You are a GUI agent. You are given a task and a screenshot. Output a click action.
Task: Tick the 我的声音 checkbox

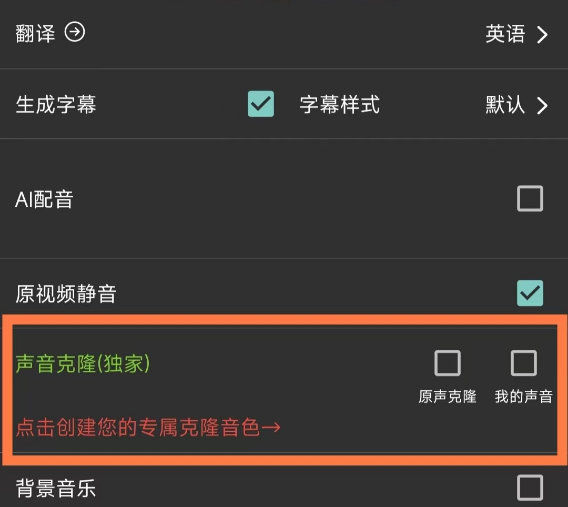pos(524,363)
